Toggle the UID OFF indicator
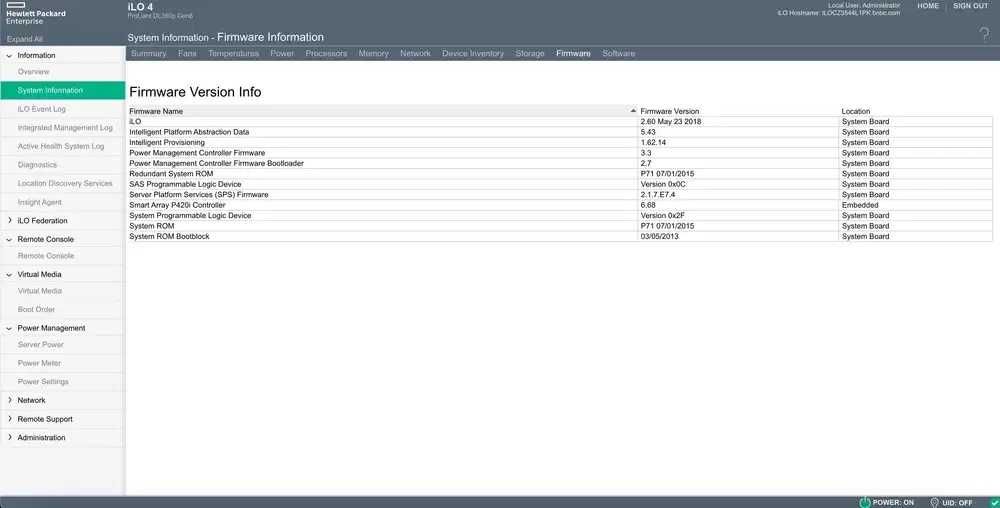This screenshot has width=1000, height=508. point(951,502)
